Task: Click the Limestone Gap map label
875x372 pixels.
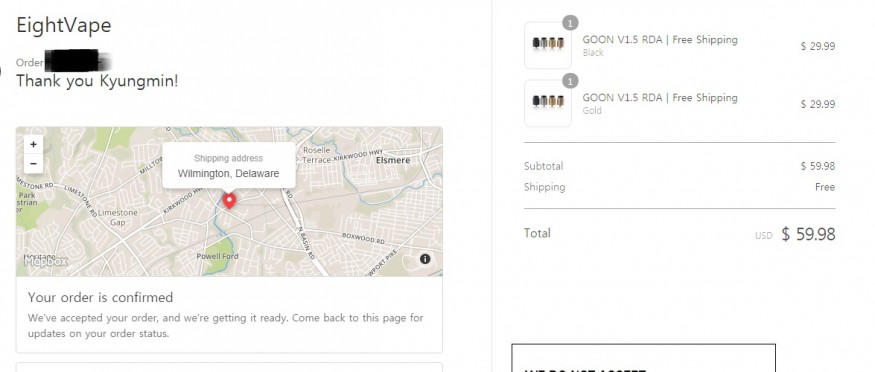Action: coord(118,218)
